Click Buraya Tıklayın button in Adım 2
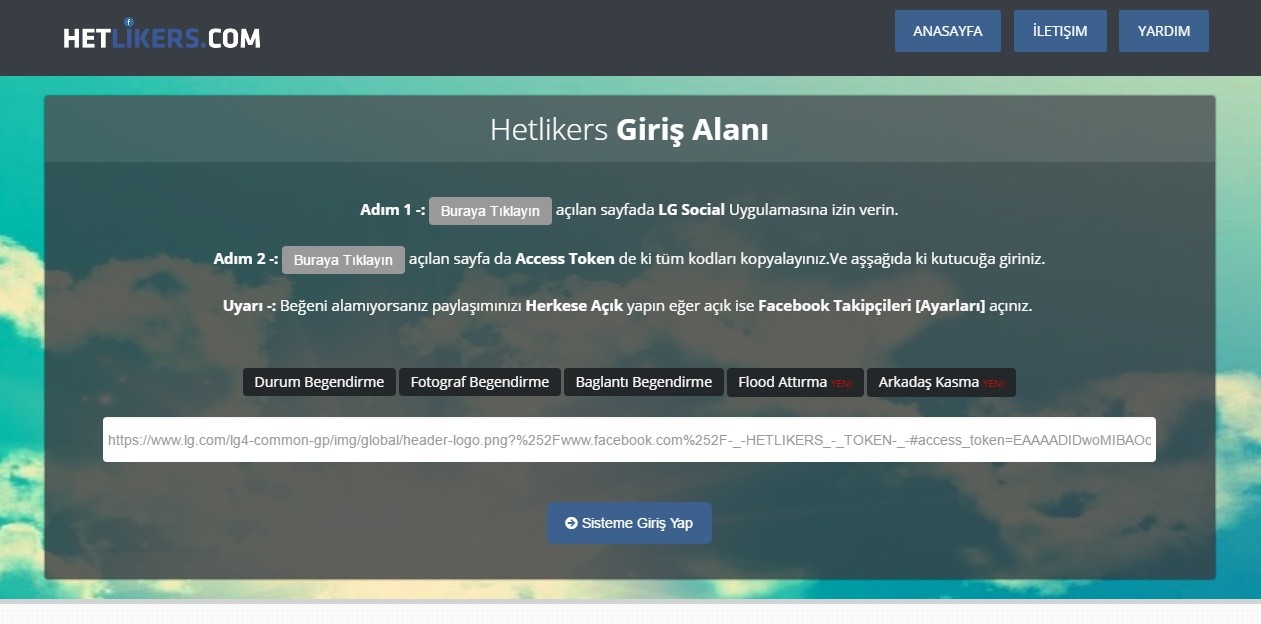This screenshot has height=624, width=1261. (x=343, y=260)
